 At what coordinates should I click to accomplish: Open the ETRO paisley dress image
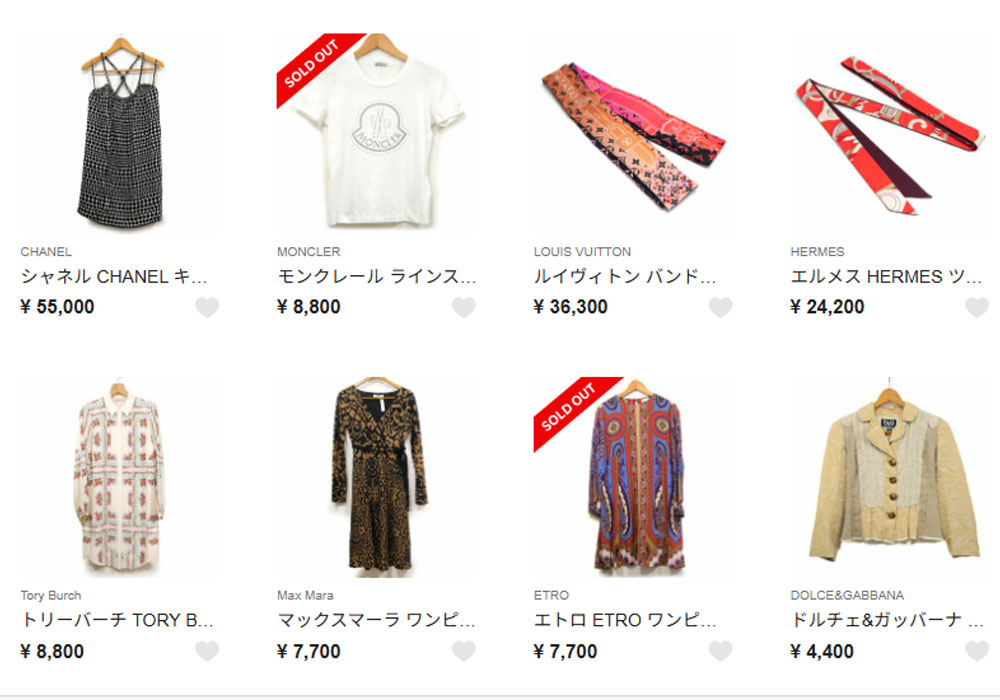click(x=633, y=477)
